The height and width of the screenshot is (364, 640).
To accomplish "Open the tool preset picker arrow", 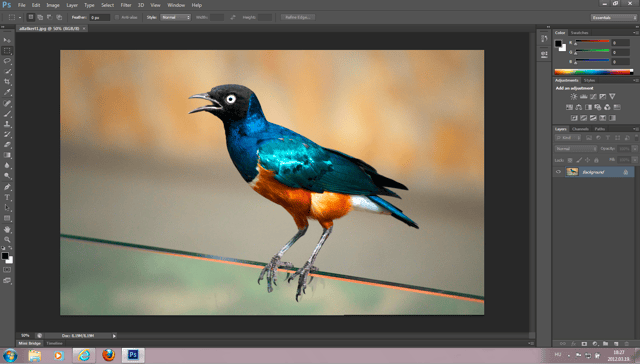I will pyautogui.click(x=20, y=18).
